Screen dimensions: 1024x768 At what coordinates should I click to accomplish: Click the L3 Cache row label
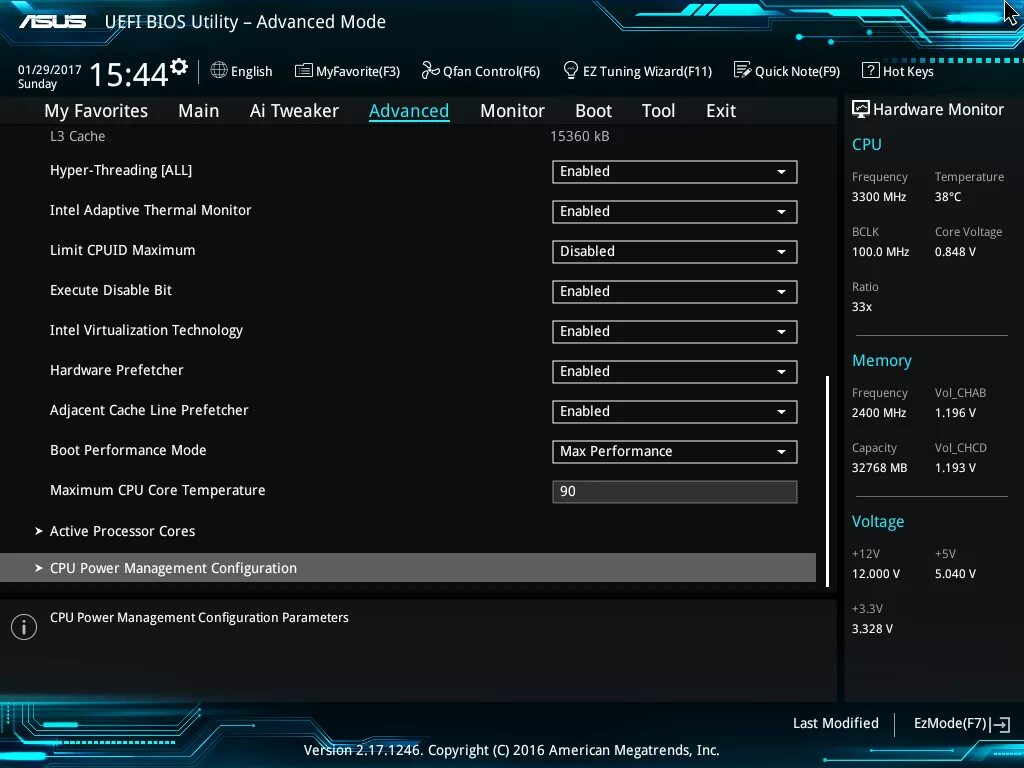click(x=77, y=136)
